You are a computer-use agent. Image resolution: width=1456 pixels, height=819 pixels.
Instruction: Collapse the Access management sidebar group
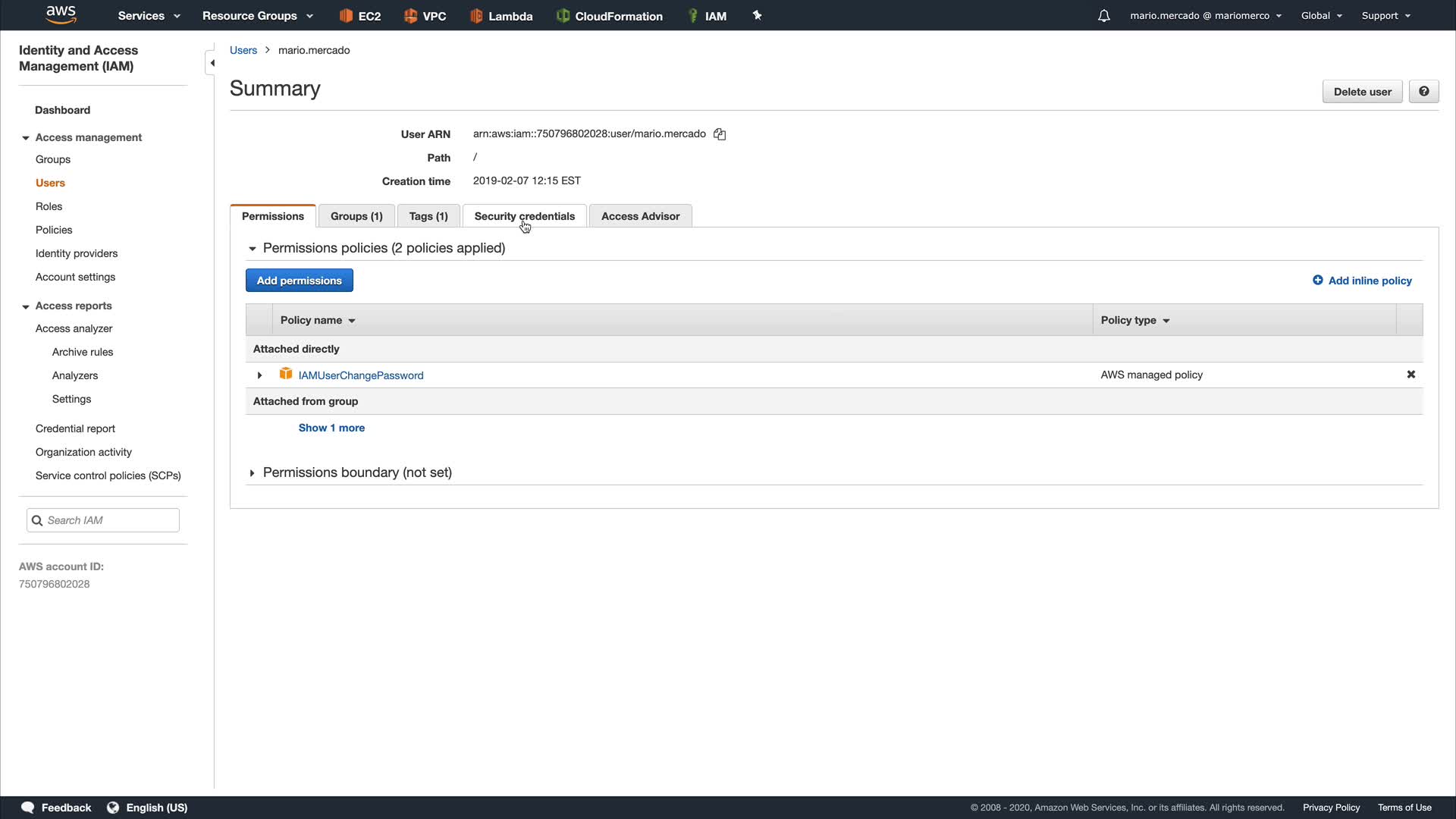tap(26, 138)
